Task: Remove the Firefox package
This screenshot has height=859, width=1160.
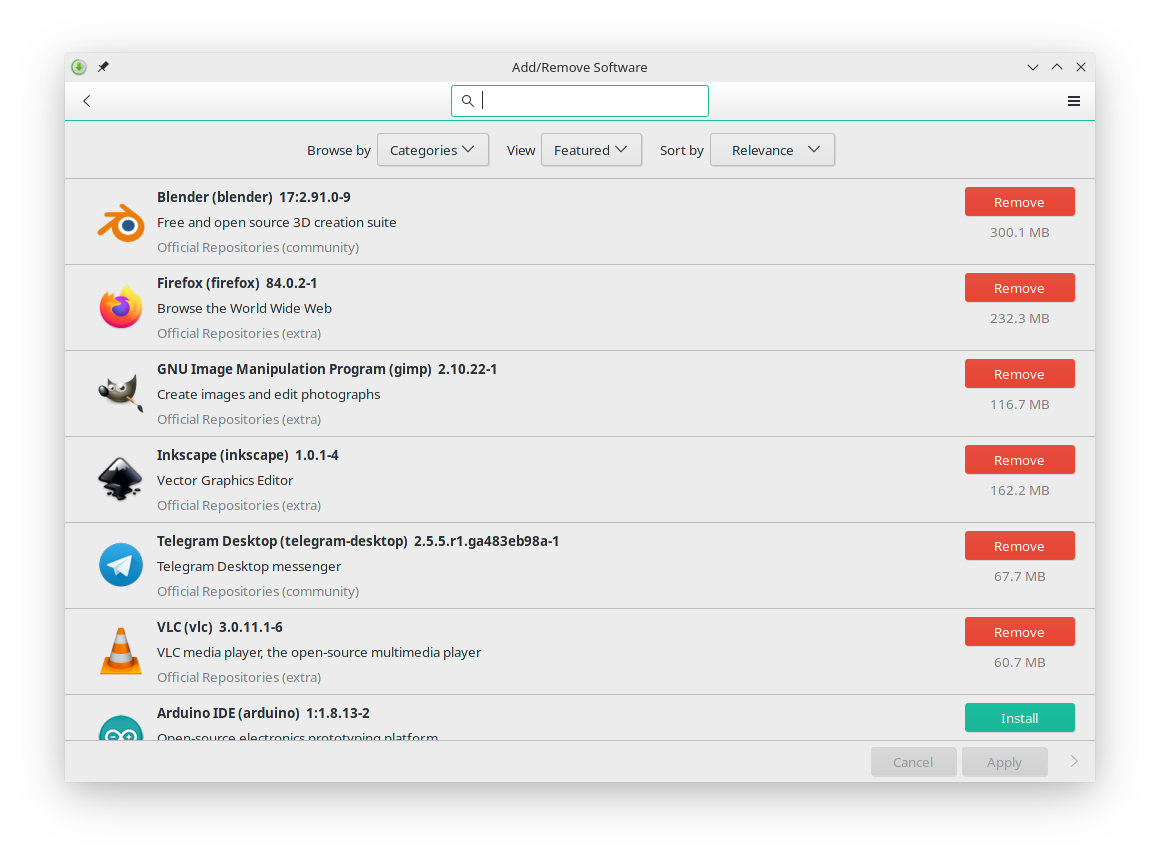Action: [1019, 288]
